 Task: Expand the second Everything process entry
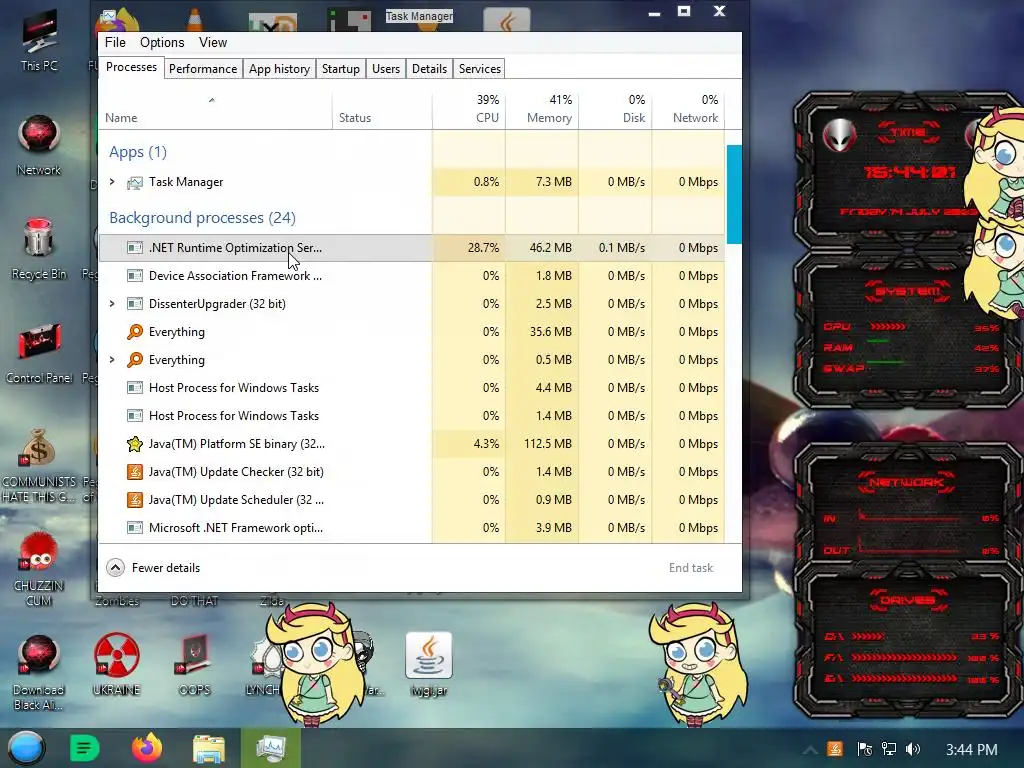(x=112, y=360)
